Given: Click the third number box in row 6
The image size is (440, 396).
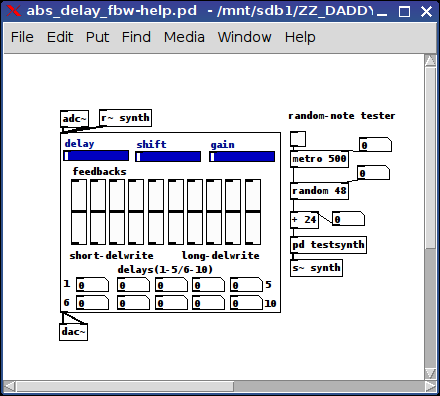Looking at the screenshot, I should coord(171,303).
